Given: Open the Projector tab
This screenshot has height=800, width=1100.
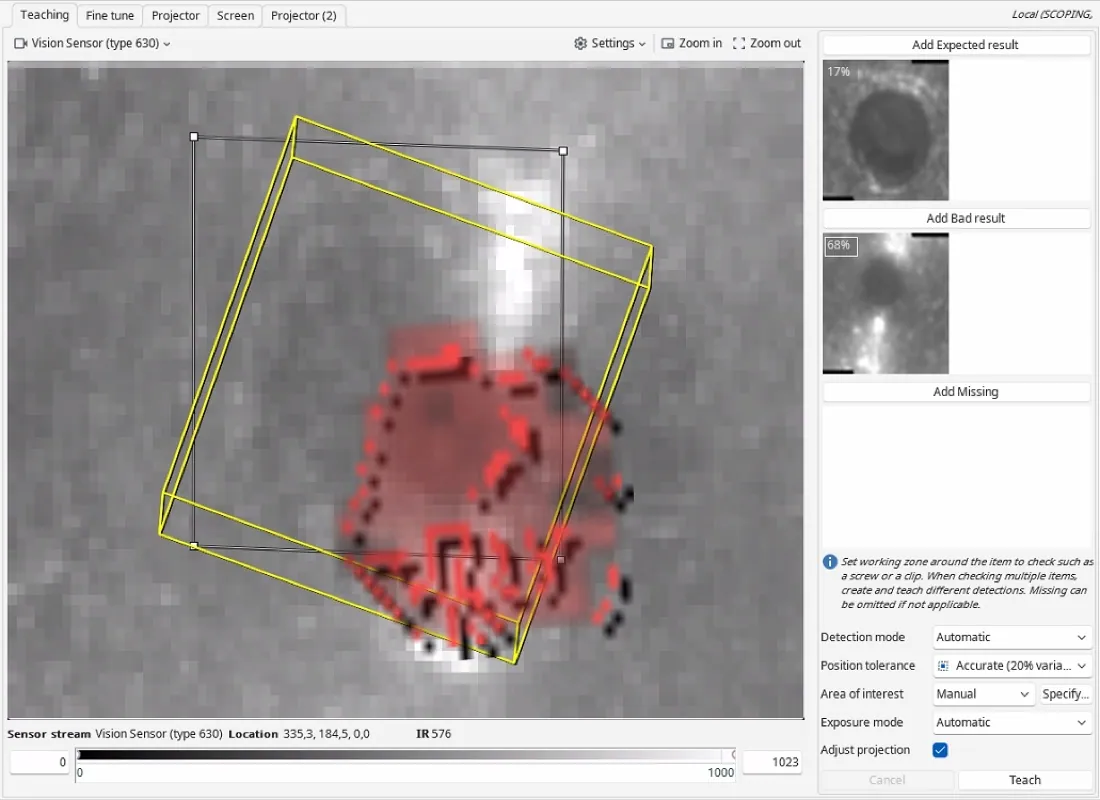Looking at the screenshot, I should (x=175, y=15).
